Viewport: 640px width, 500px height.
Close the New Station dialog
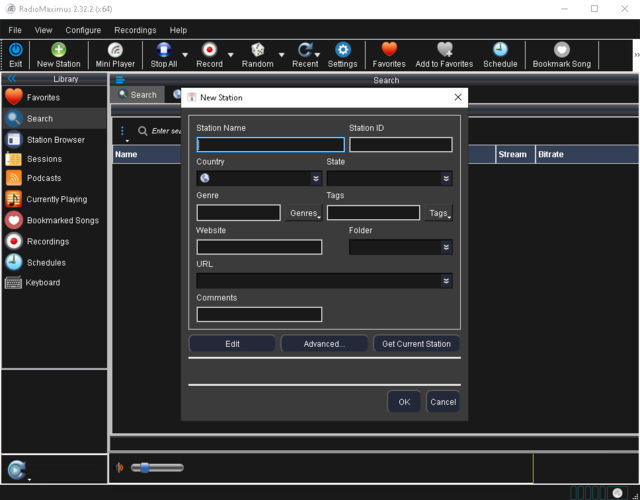(x=458, y=97)
